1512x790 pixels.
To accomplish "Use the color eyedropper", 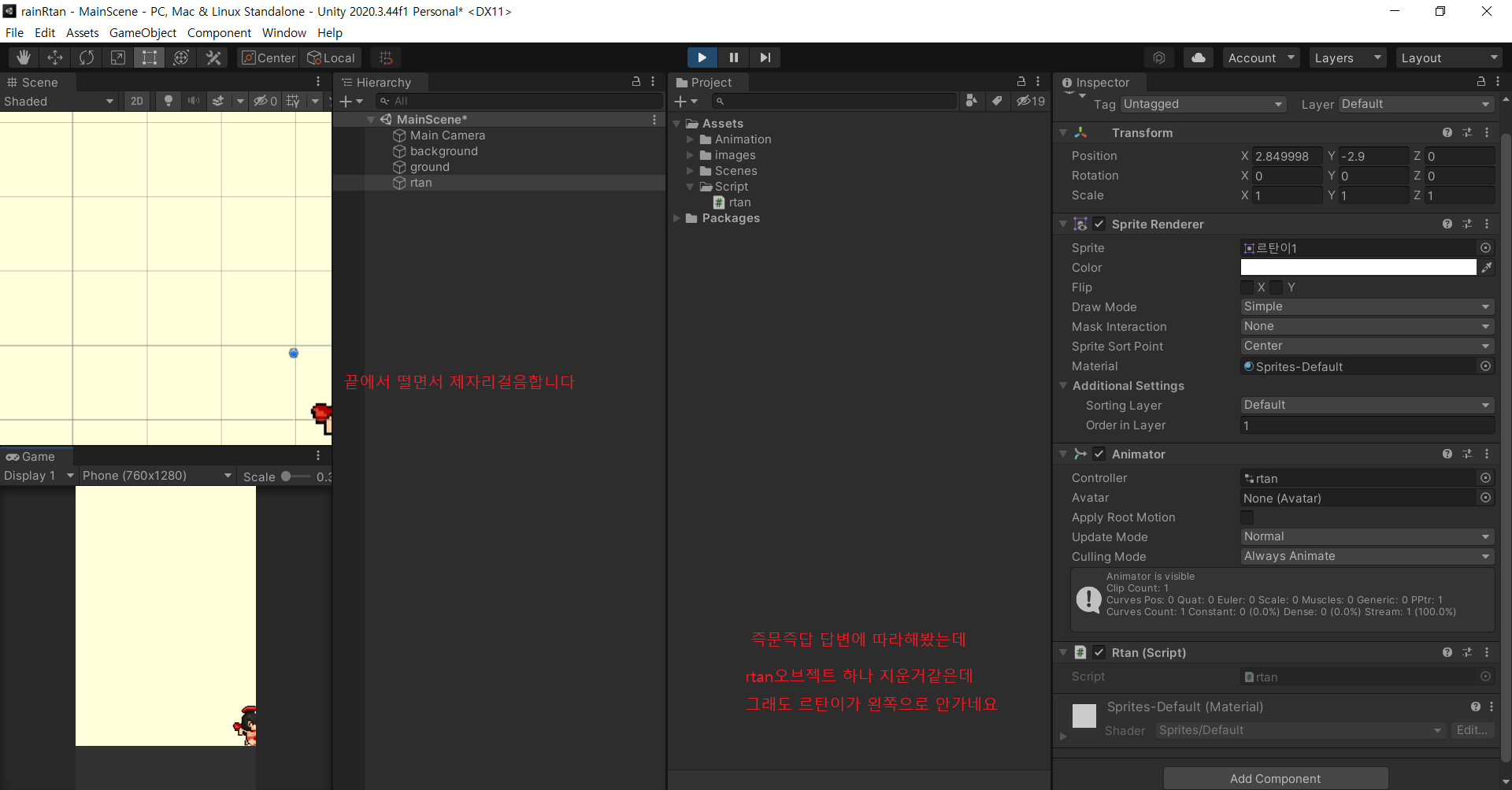I will [x=1487, y=268].
